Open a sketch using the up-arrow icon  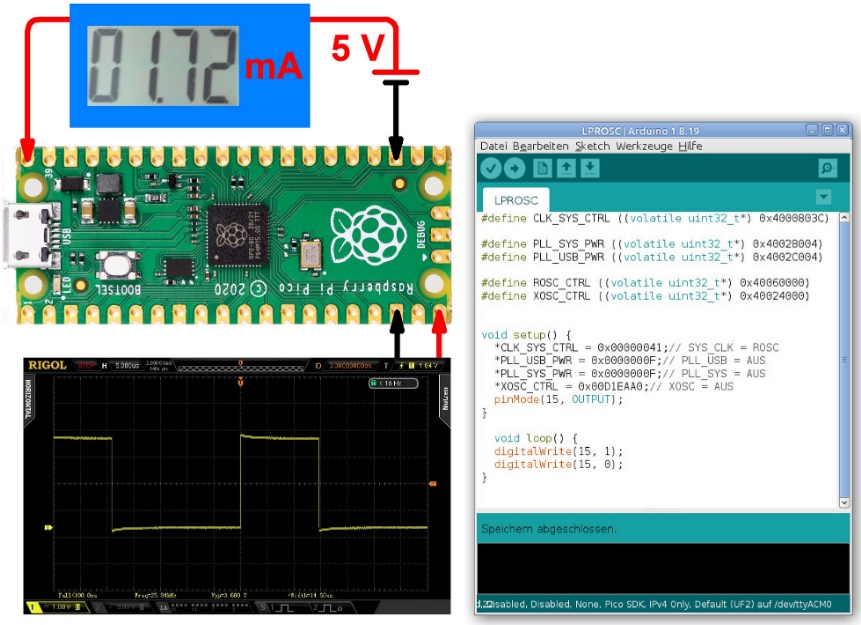tap(566, 169)
